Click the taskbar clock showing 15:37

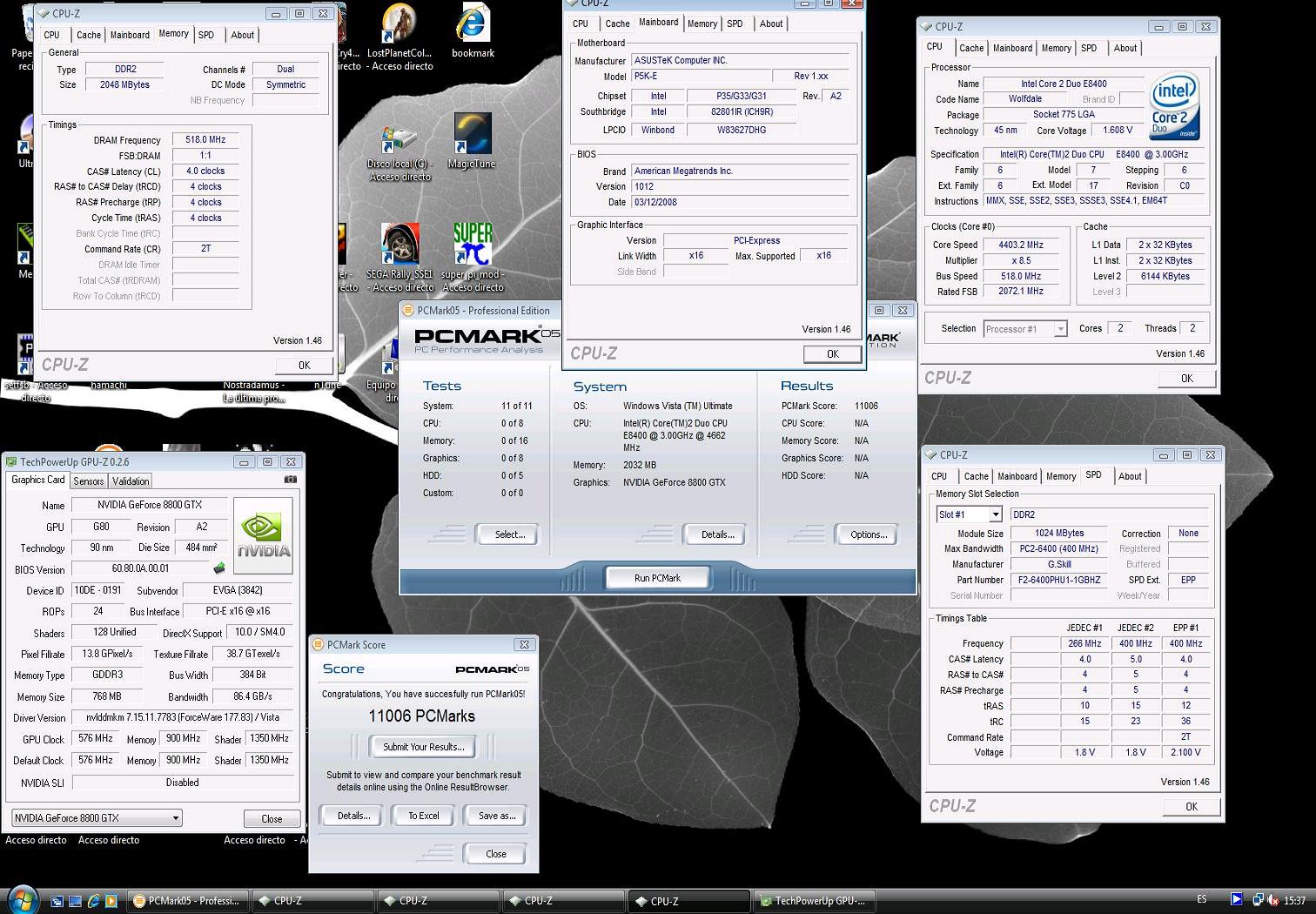[1294, 900]
